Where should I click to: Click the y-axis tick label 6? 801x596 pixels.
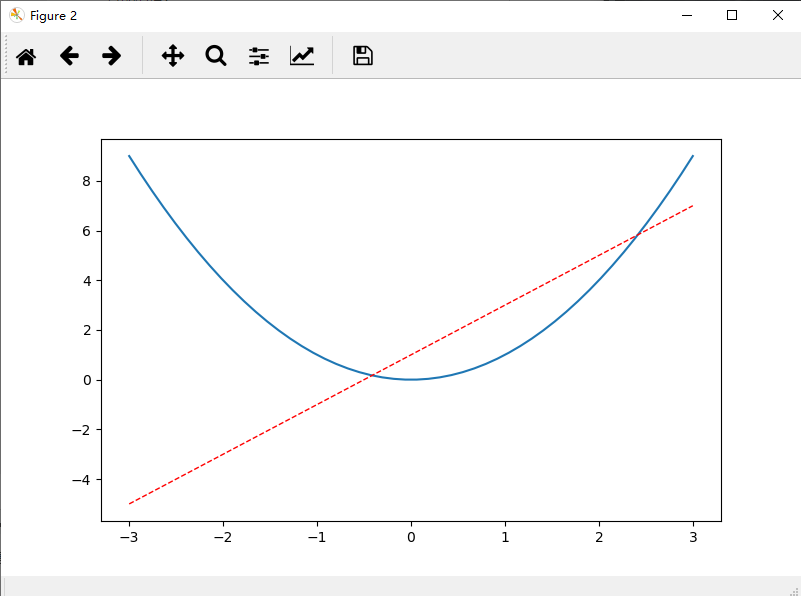(x=86, y=231)
